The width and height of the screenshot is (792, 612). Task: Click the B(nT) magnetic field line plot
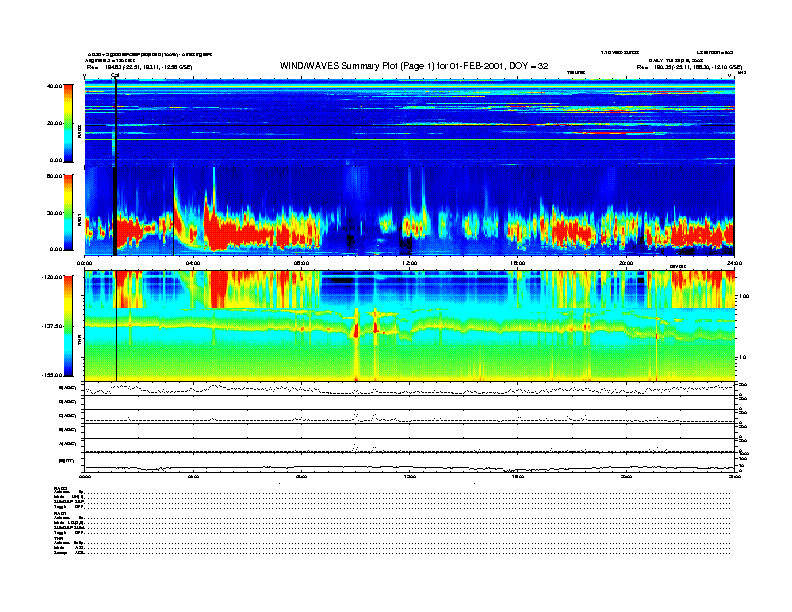[409, 462]
